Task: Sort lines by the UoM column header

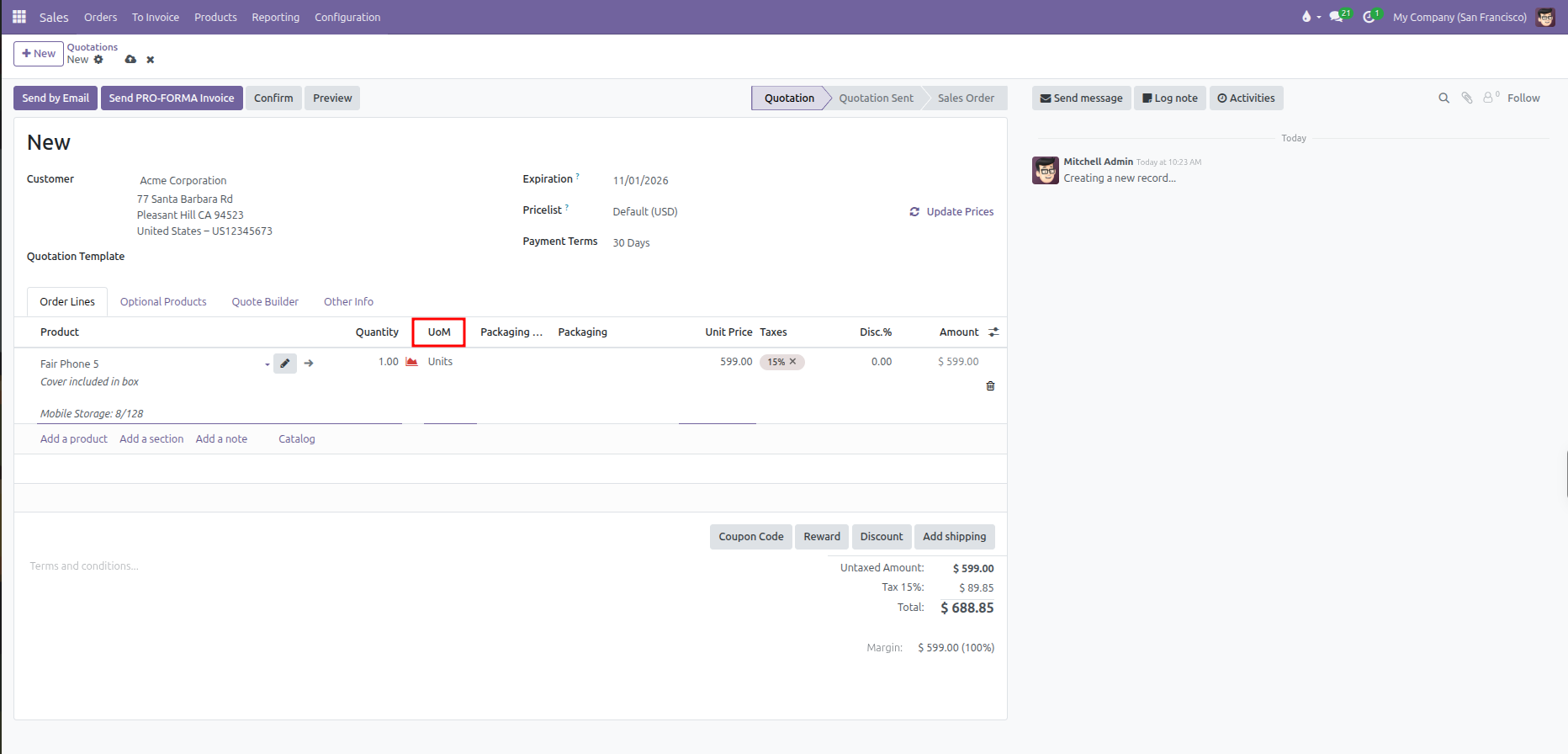Action: pyautogui.click(x=439, y=332)
